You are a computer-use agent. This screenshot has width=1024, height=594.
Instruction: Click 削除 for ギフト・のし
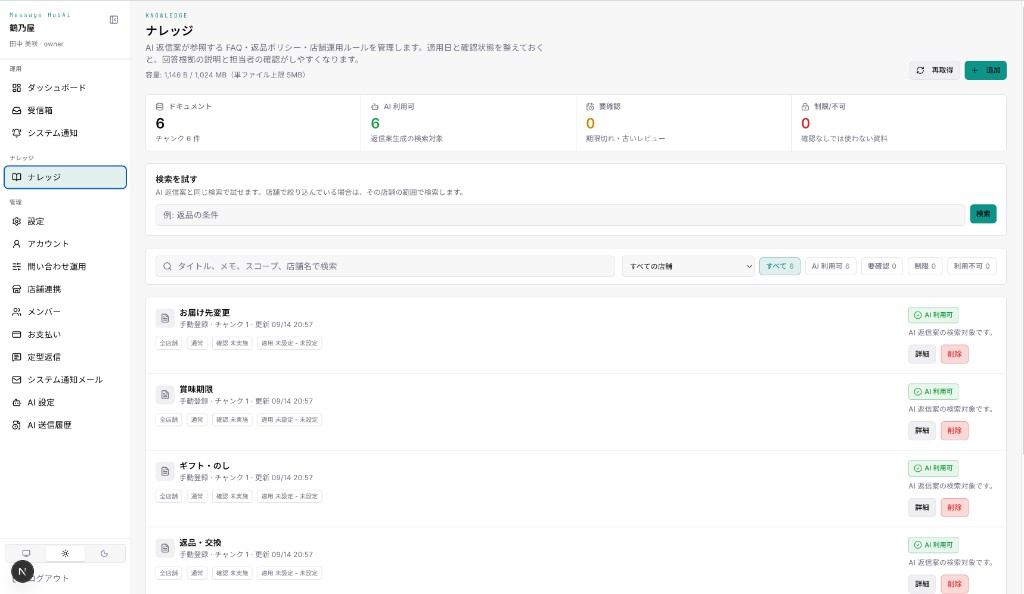954,507
